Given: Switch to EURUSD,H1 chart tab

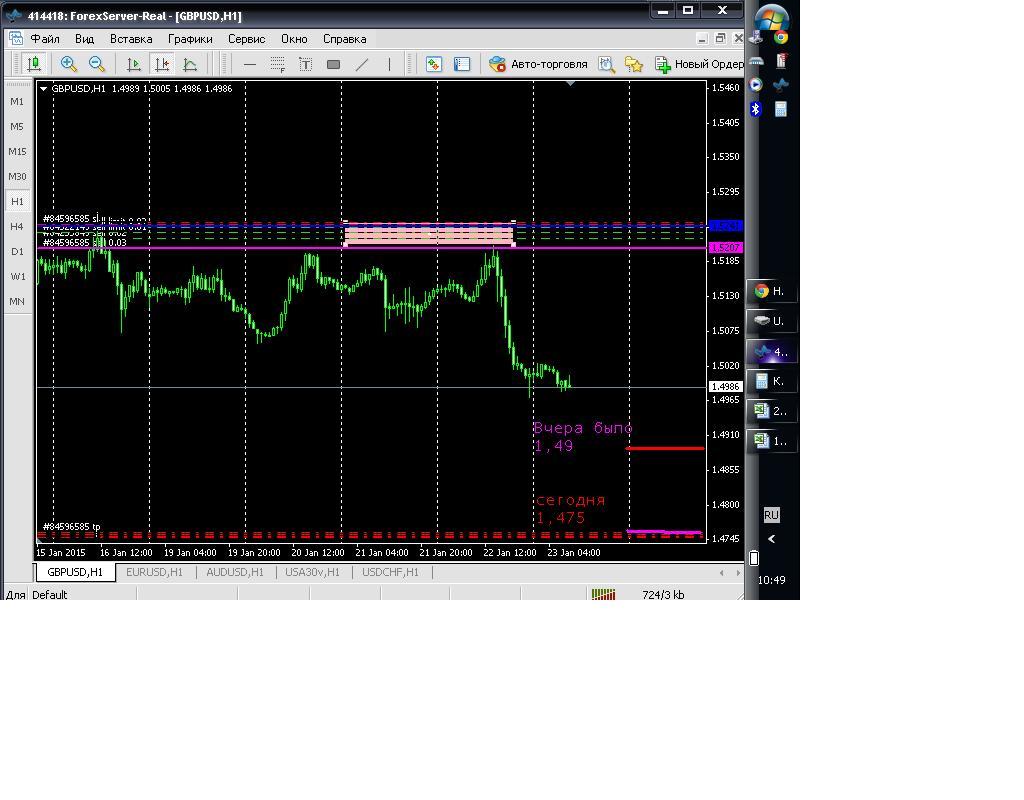Looking at the screenshot, I should [x=154, y=572].
